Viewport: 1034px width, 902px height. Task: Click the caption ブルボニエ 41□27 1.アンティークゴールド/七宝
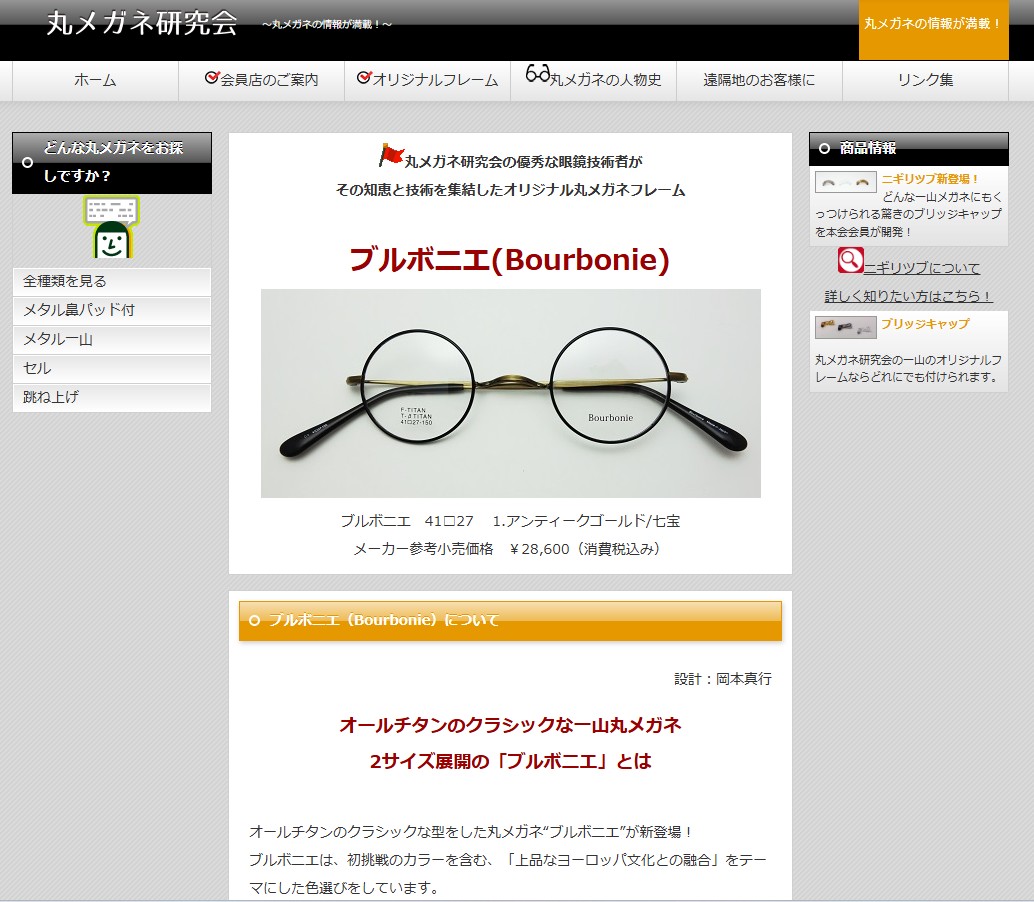click(x=510, y=521)
